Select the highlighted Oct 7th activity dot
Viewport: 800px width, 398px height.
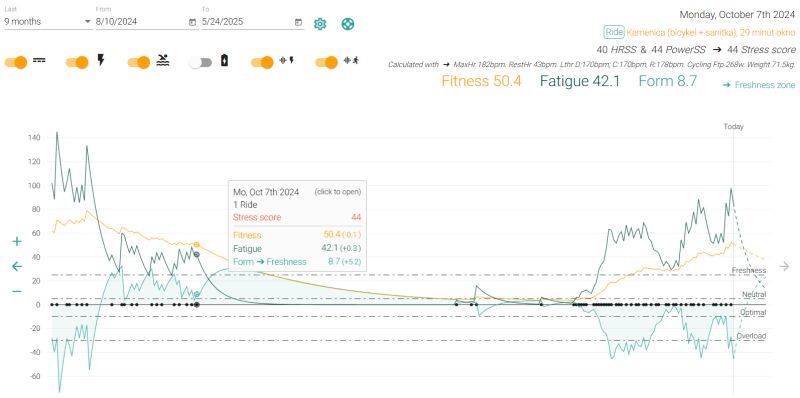pyautogui.click(x=197, y=305)
